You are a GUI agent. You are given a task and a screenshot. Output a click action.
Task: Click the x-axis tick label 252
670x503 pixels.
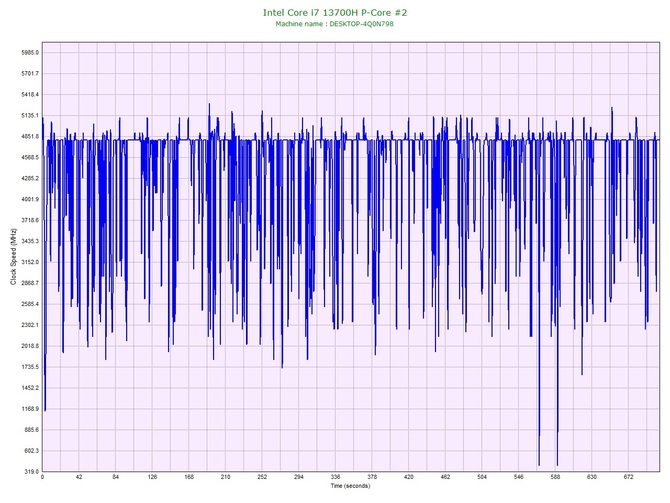point(262,477)
